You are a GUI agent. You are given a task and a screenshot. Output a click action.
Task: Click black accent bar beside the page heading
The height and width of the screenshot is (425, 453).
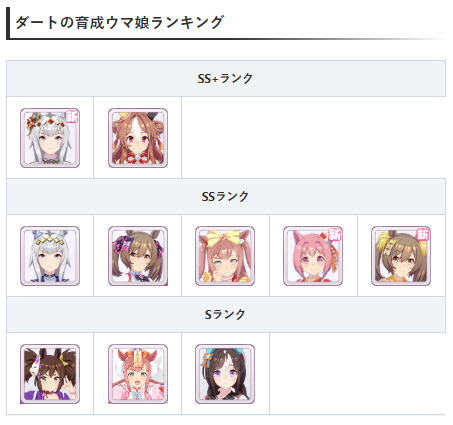click(8, 23)
